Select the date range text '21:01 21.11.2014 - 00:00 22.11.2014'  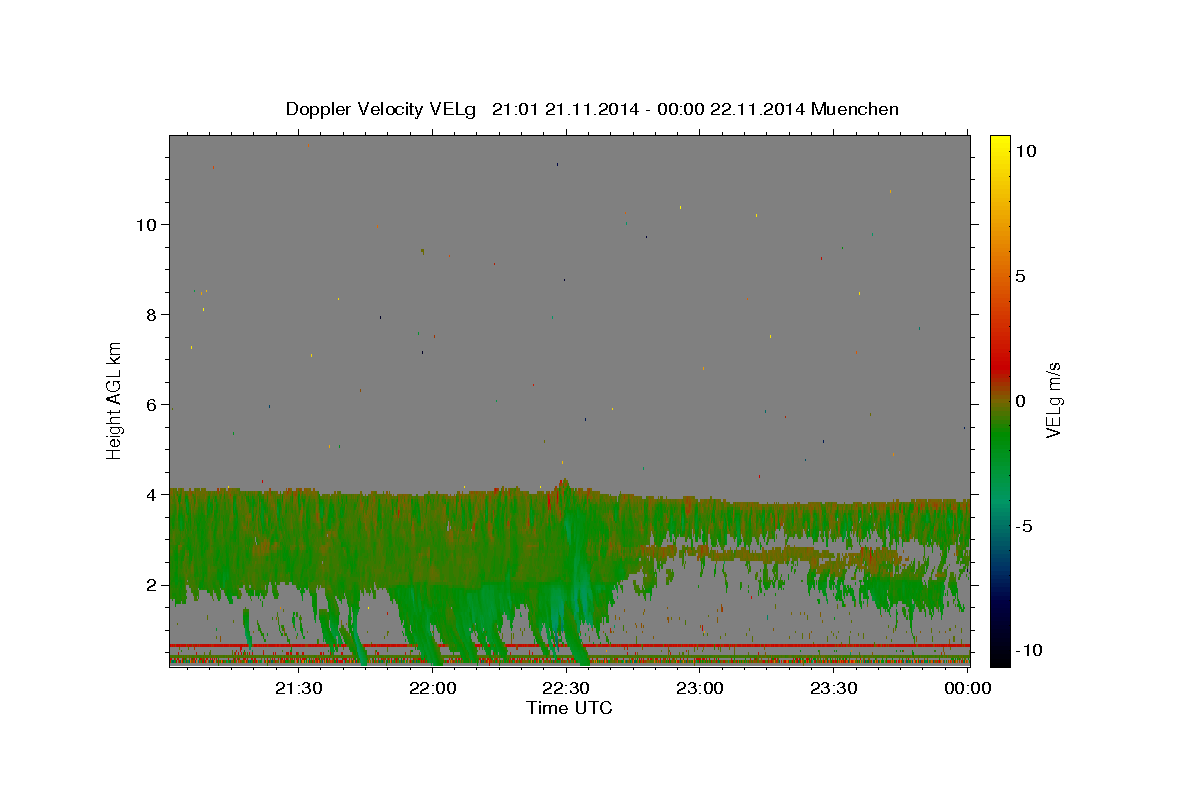tap(648, 109)
